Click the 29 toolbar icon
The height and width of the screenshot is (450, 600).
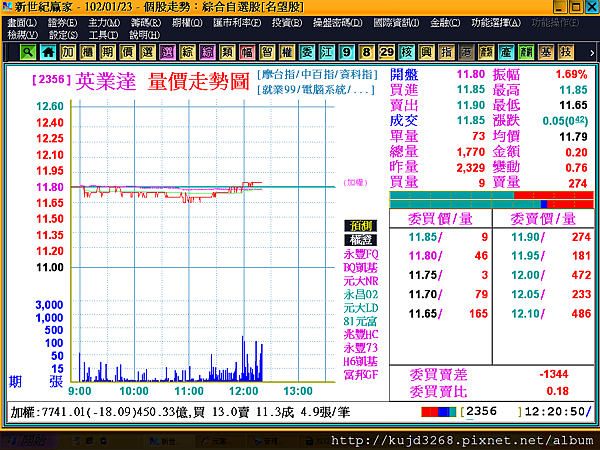386,52
